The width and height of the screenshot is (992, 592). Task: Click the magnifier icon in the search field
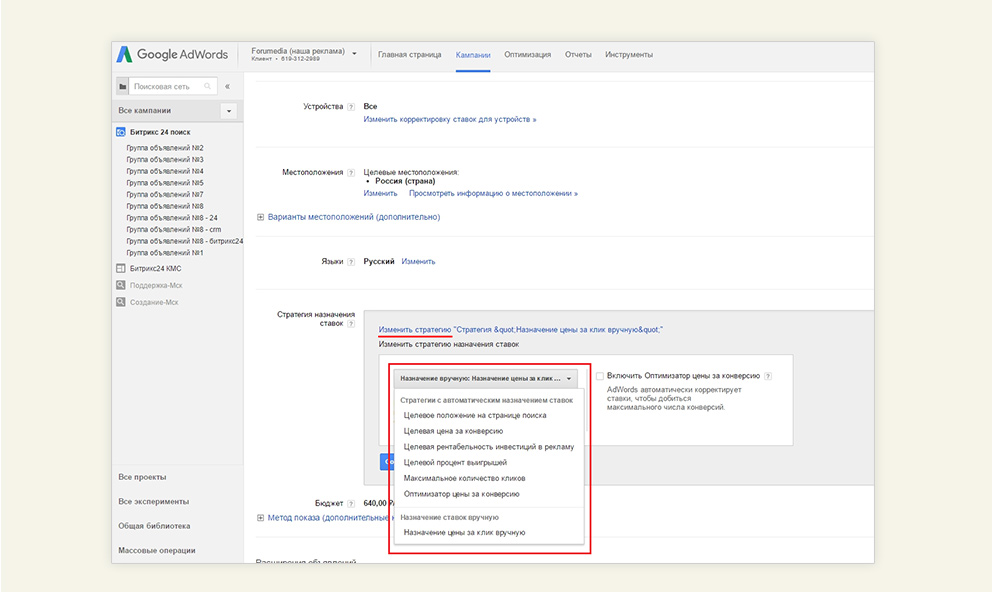pos(208,86)
